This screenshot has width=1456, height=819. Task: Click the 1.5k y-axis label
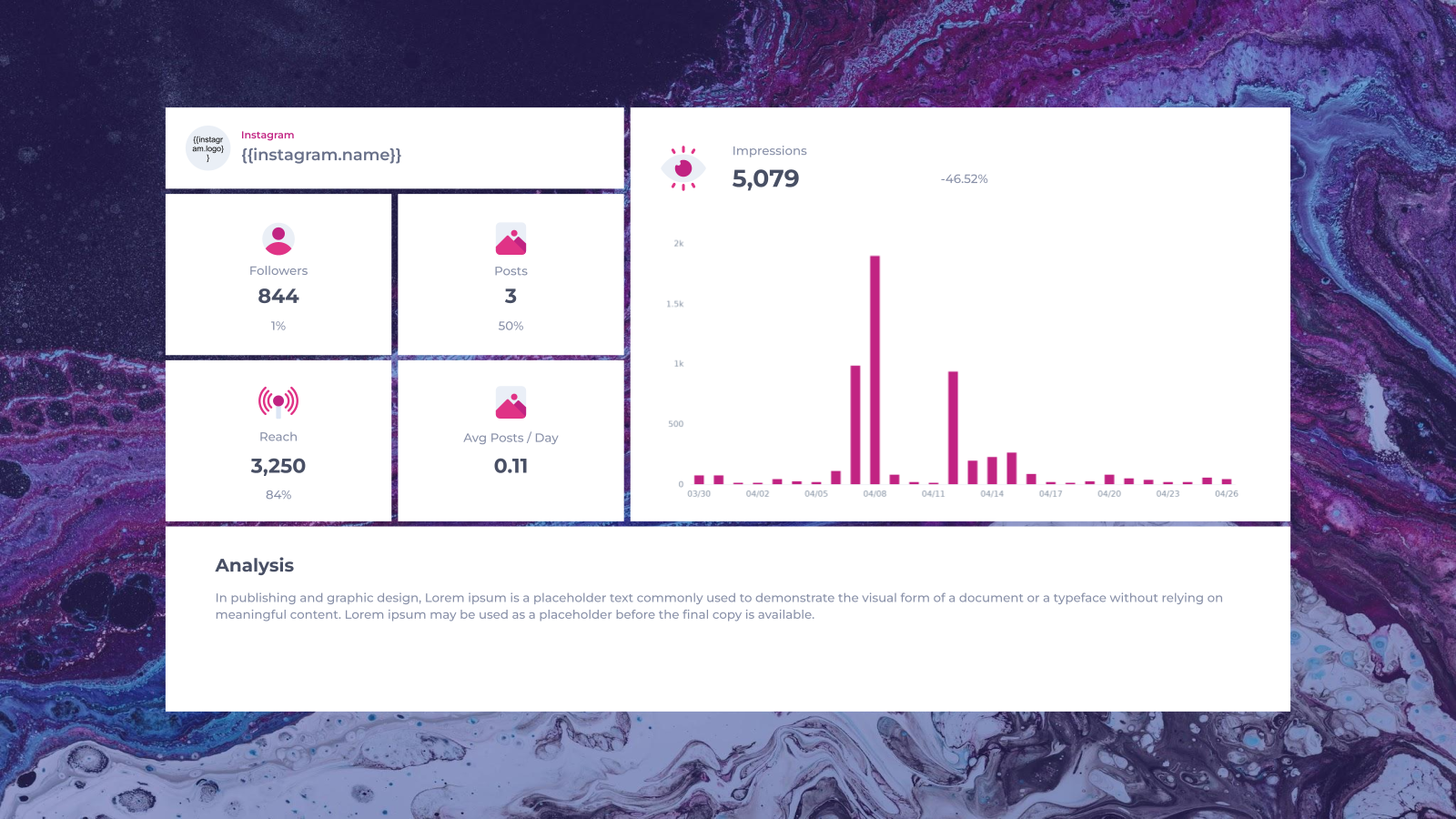(x=675, y=304)
